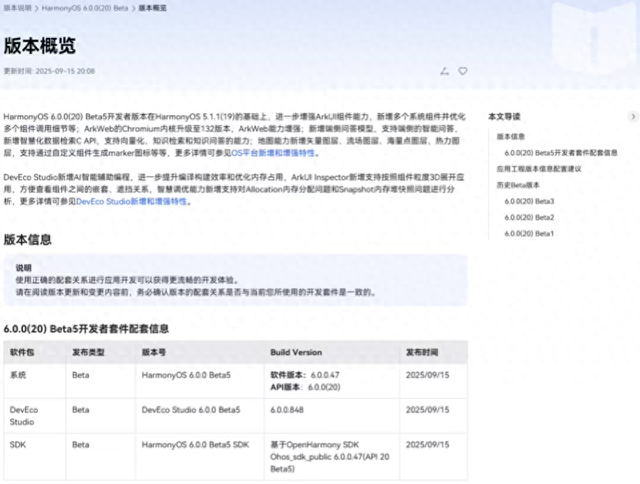This screenshot has height=484, width=640.
Task: Click 2025/09/15 date in 系统 row
Action: [427, 375]
